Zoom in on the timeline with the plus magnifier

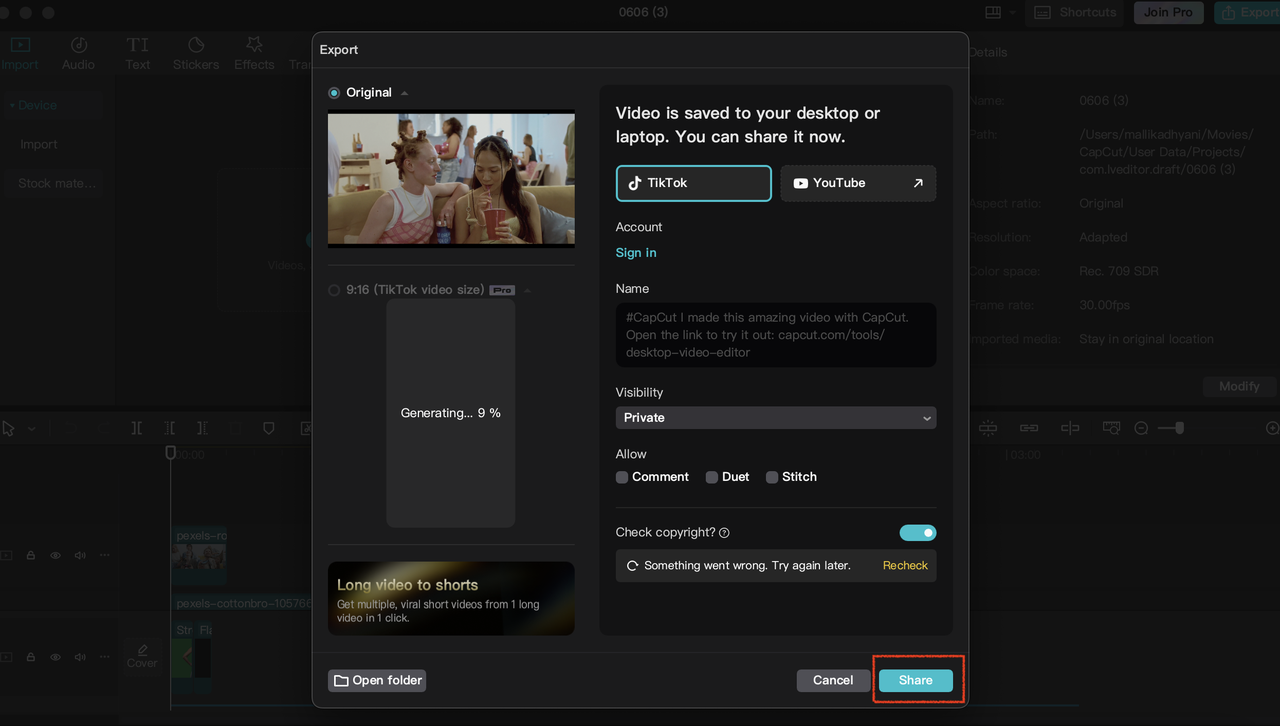coord(1272,427)
